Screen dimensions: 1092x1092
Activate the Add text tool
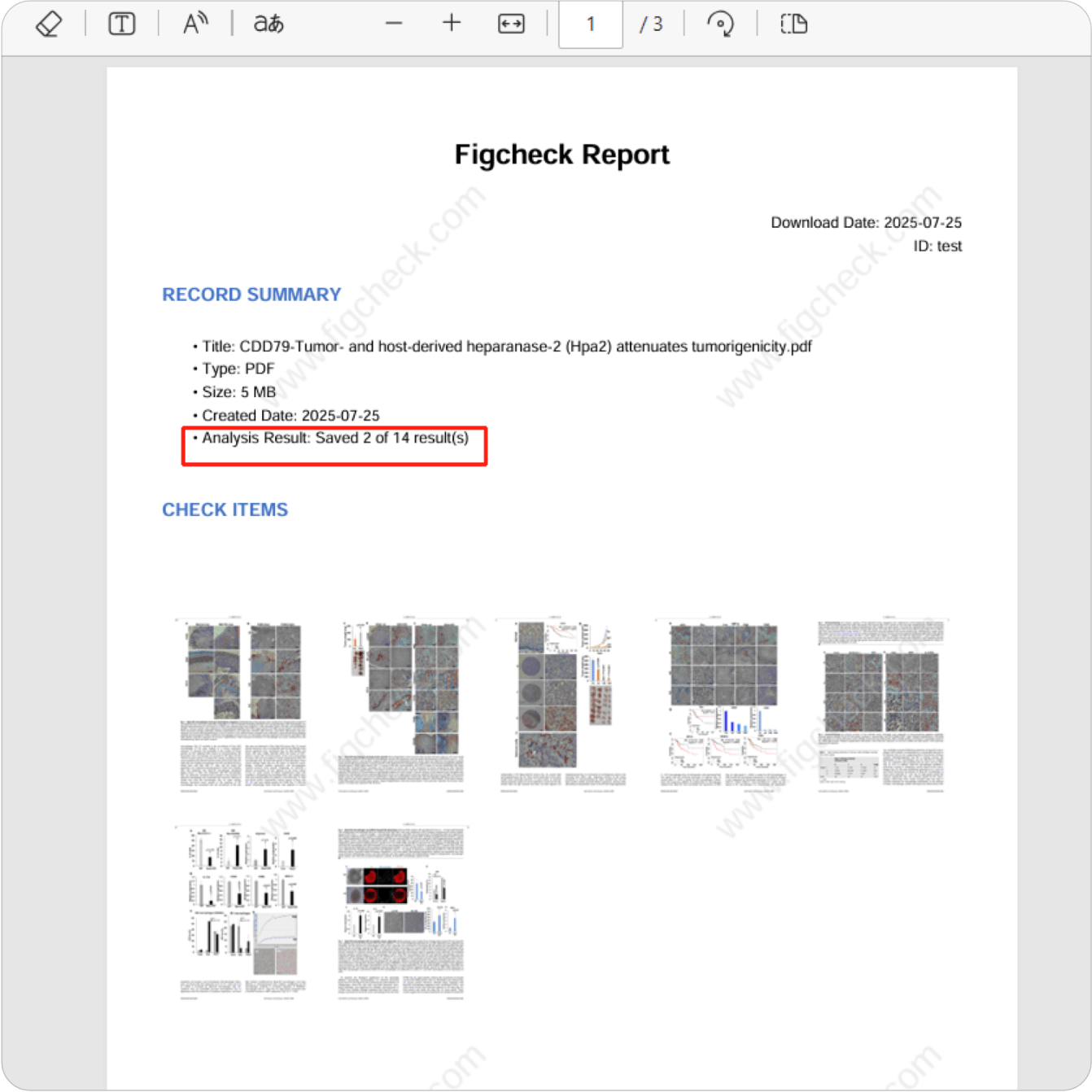pyautogui.click(x=121, y=24)
